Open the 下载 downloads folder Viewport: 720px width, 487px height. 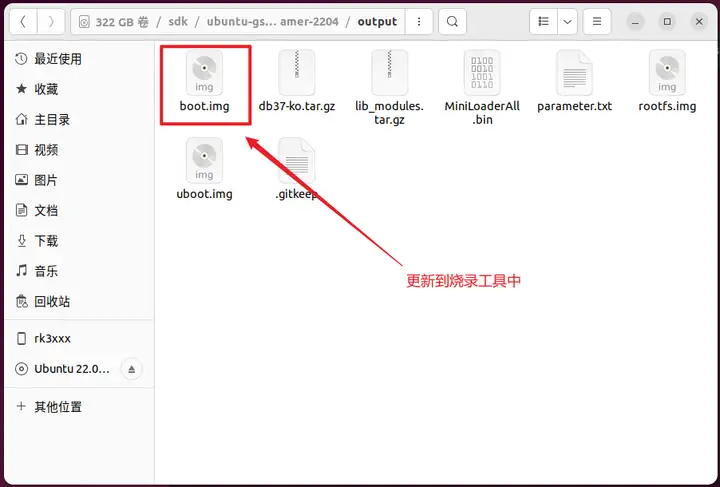[x=79, y=241]
